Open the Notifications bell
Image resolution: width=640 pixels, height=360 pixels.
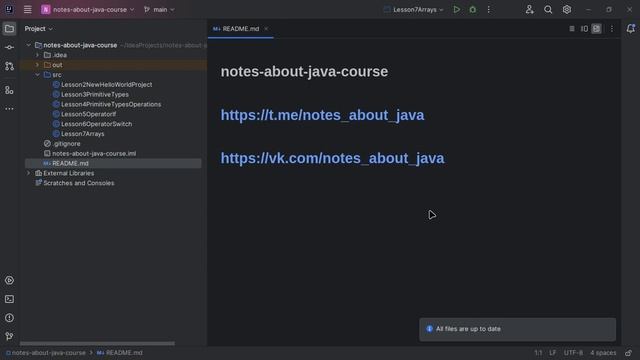[x=631, y=29]
